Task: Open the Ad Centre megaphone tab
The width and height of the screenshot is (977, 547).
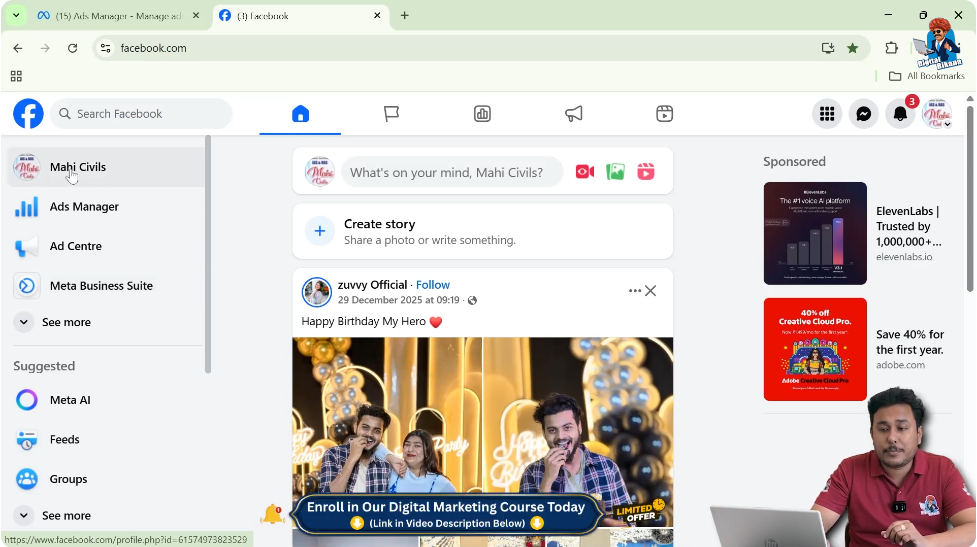Action: tap(573, 113)
